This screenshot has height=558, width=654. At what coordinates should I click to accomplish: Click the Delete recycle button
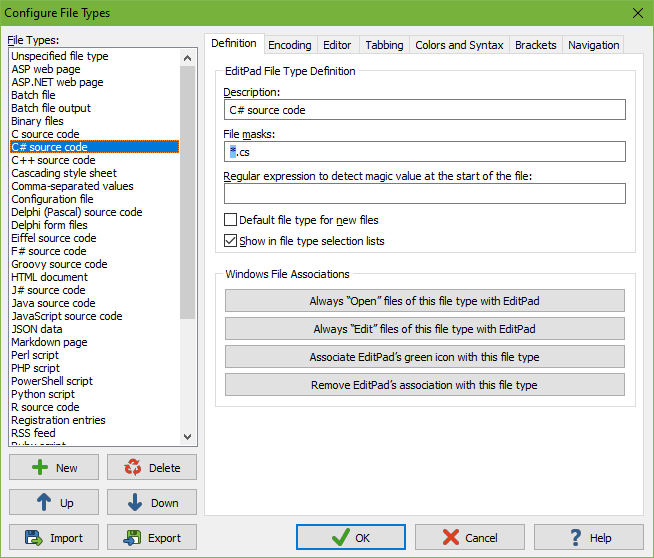click(x=152, y=467)
